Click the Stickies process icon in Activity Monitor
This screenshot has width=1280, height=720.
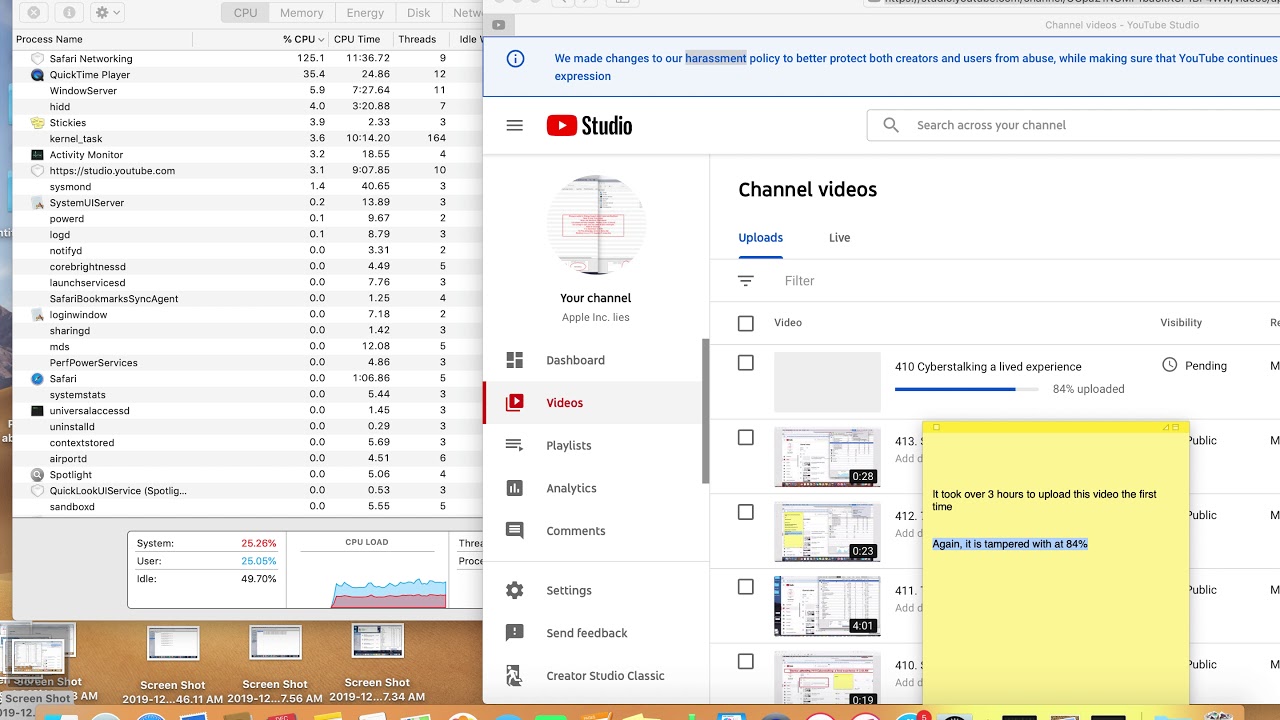[x=38, y=123]
